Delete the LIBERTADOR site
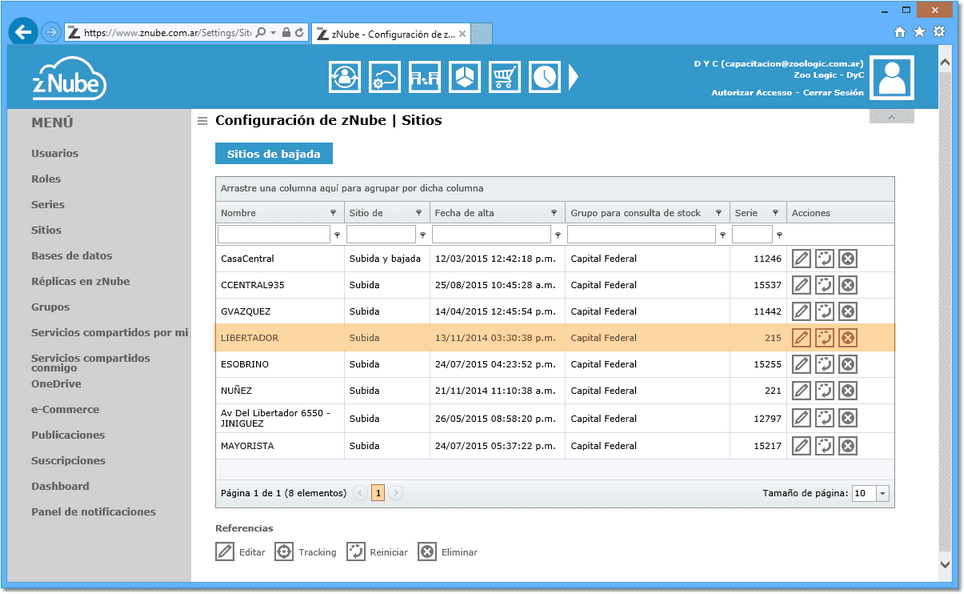 [848, 338]
